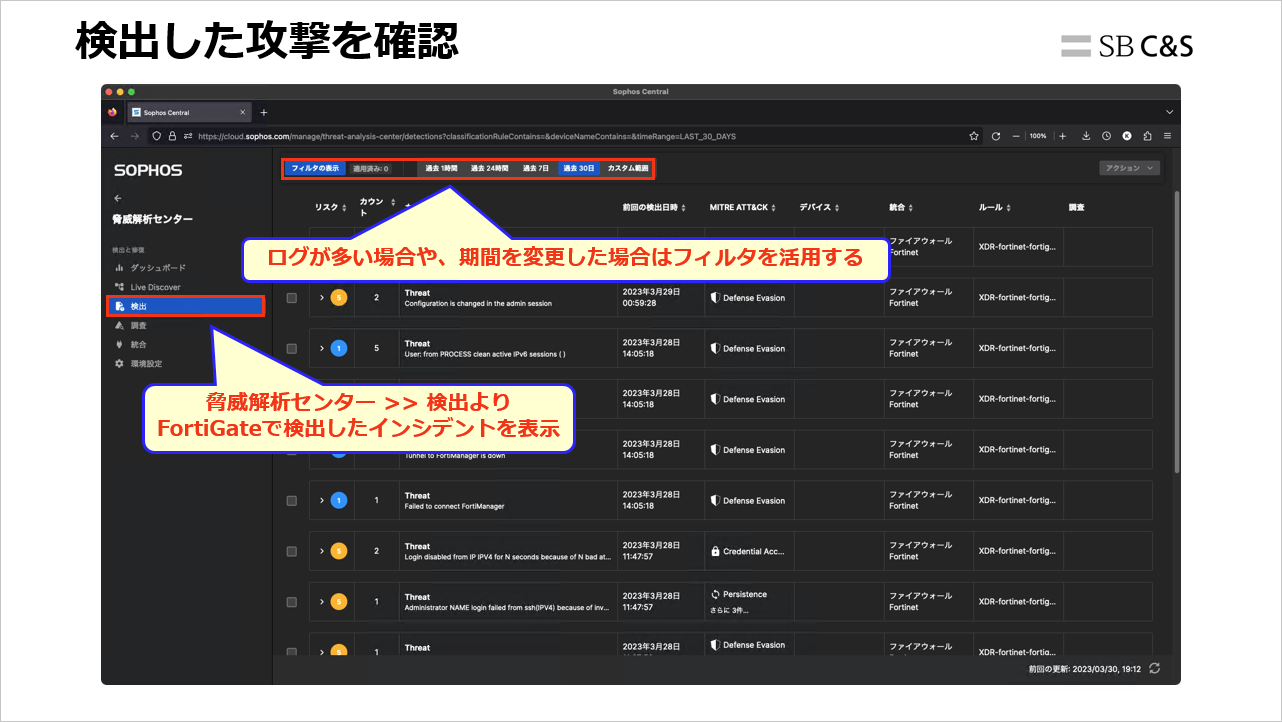Check the Failed to connect FortiManager checkbox
Screen dimensions: 1282x722
[x=292, y=501]
